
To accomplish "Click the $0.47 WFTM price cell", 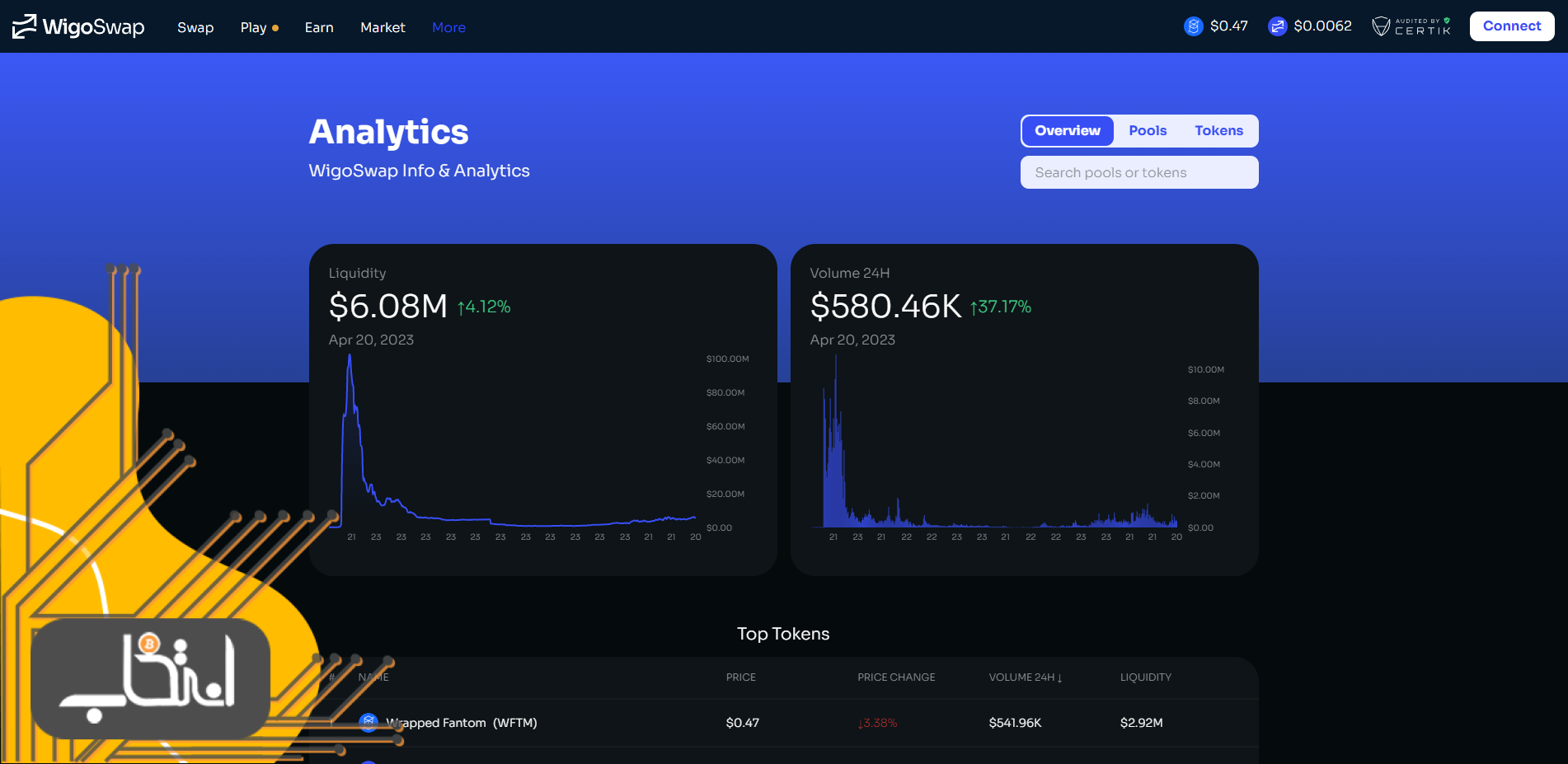I will click(742, 723).
